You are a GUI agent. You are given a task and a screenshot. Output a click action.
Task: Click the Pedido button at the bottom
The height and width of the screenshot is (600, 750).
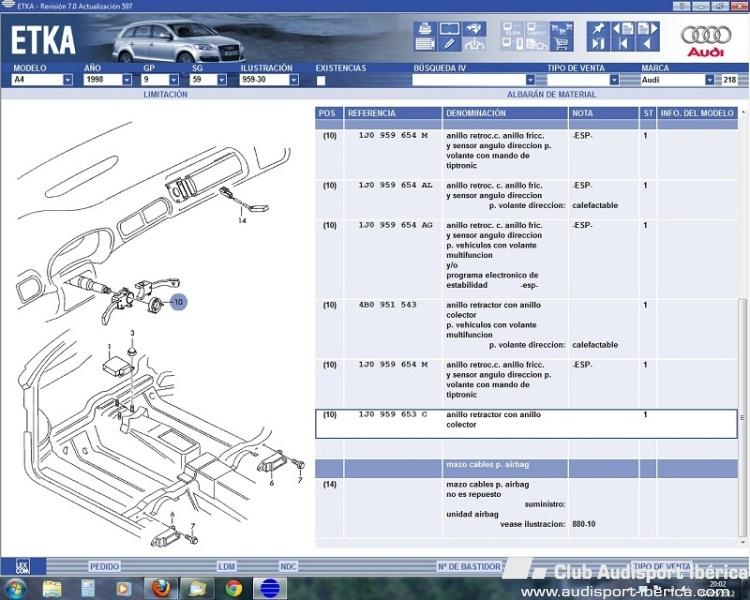point(104,567)
